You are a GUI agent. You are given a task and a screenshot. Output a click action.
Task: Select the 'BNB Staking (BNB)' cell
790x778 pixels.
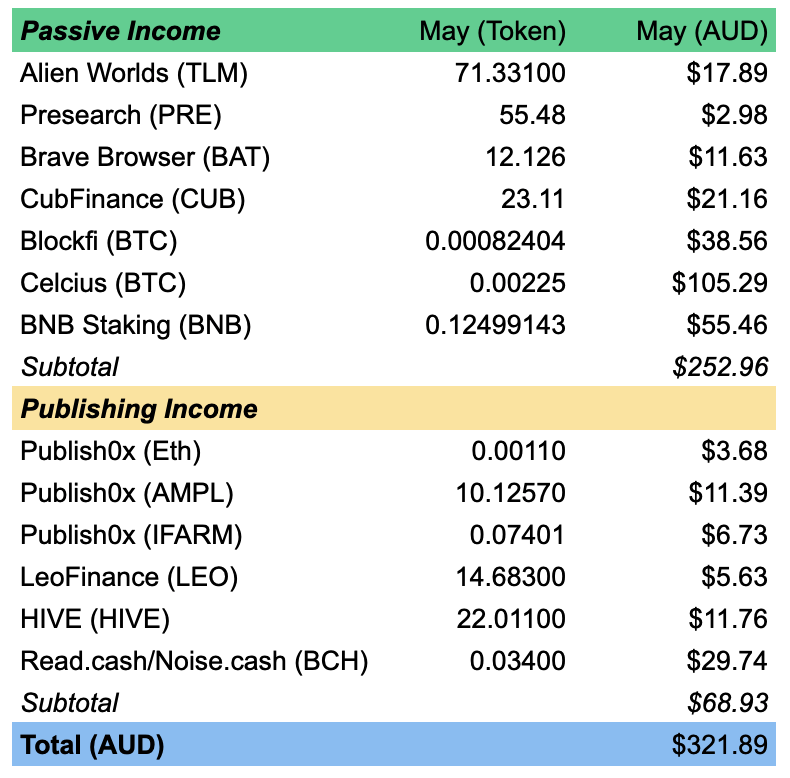click(x=136, y=325)
